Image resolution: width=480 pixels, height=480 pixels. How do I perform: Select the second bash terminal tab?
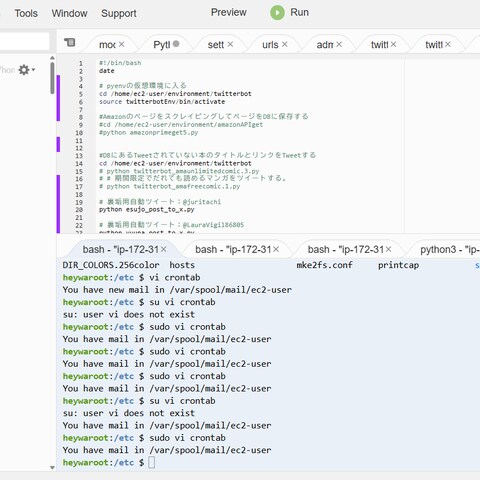(x=233, y=249)
